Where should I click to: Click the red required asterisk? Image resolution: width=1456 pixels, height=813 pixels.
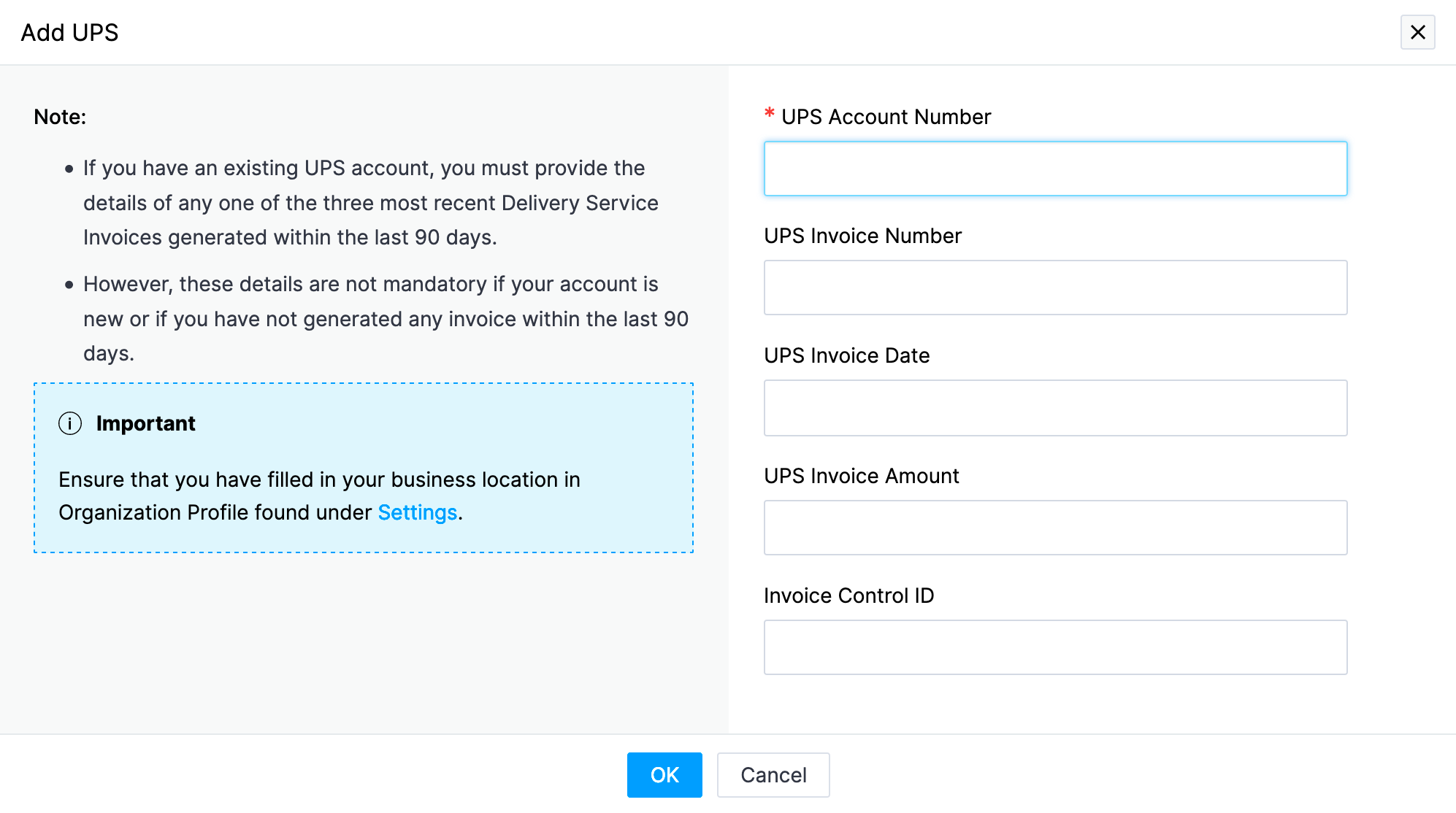click(x=769, y=113)
